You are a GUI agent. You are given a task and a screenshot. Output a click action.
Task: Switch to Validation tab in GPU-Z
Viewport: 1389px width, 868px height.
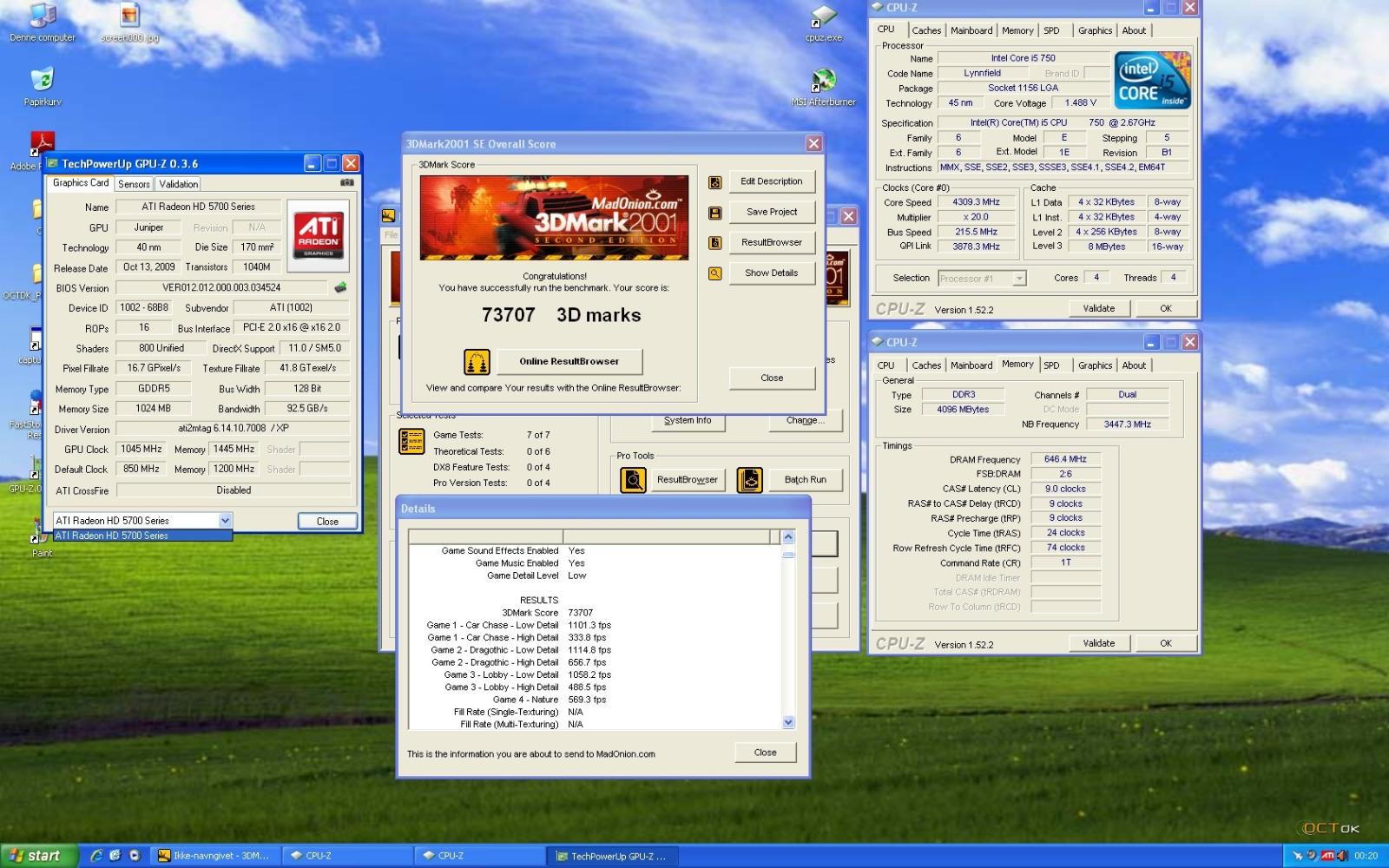(x=178, y=184)
